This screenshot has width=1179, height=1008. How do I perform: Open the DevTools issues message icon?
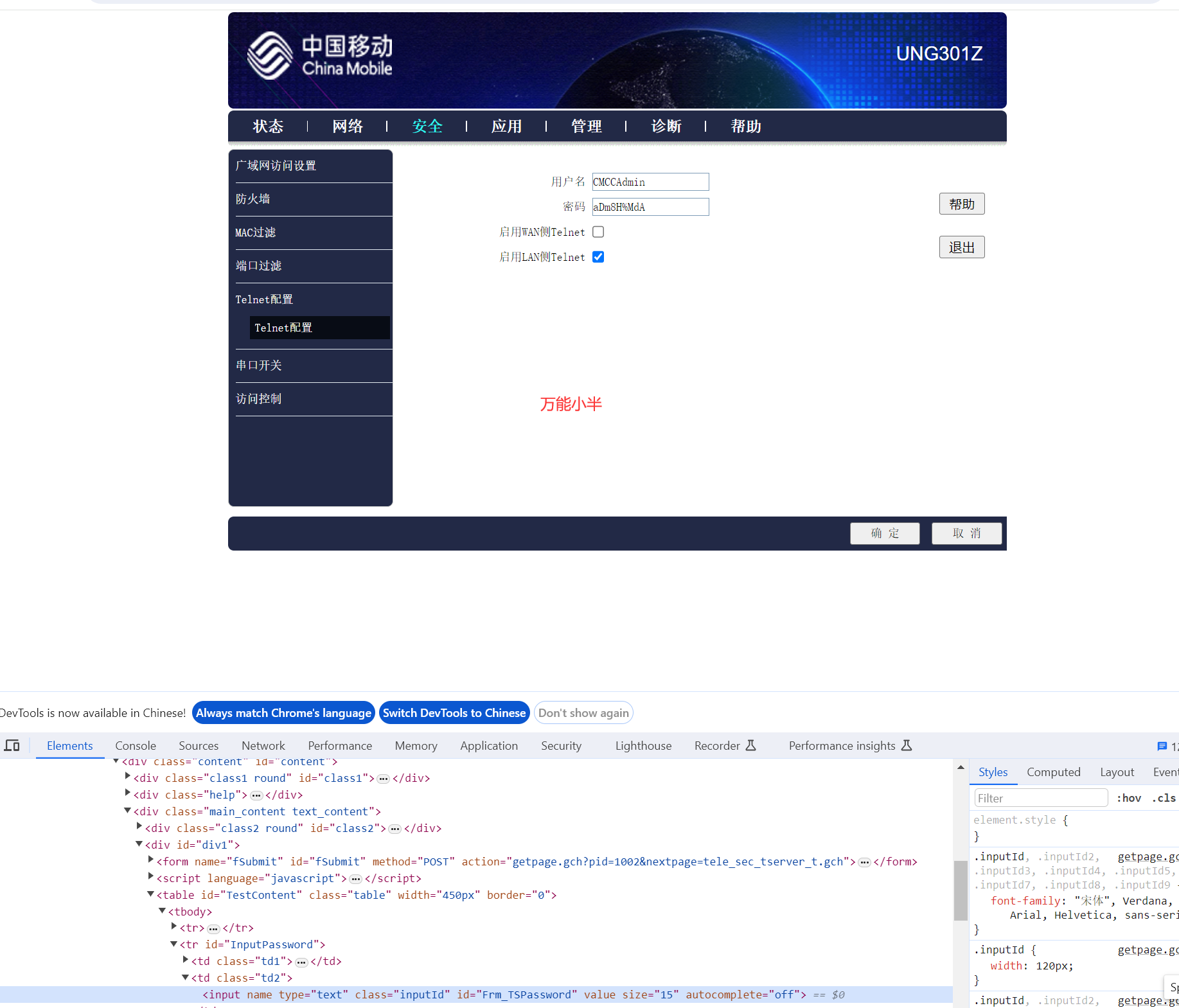pyautogui.click(x=1162, y=746)
